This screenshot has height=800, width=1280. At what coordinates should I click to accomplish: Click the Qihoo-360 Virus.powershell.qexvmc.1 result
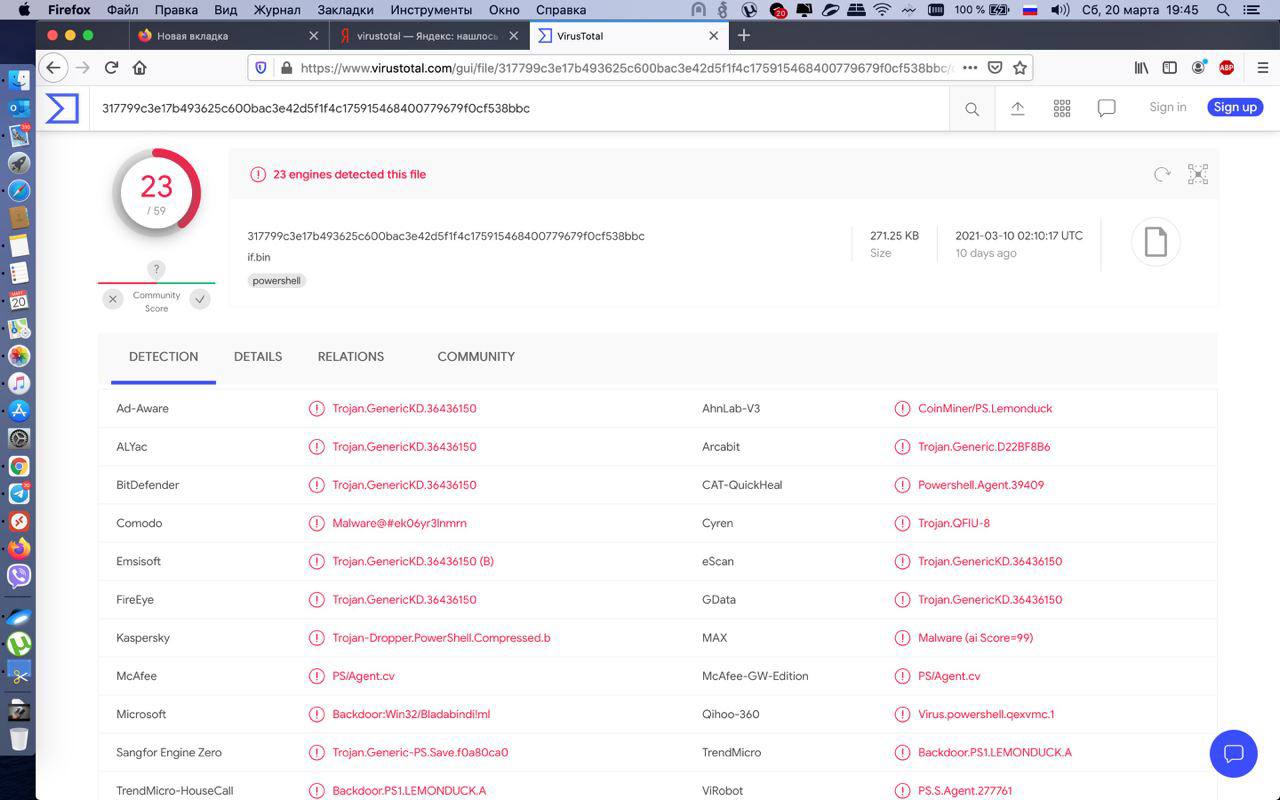pyautogui.click(x=986, y=715)
